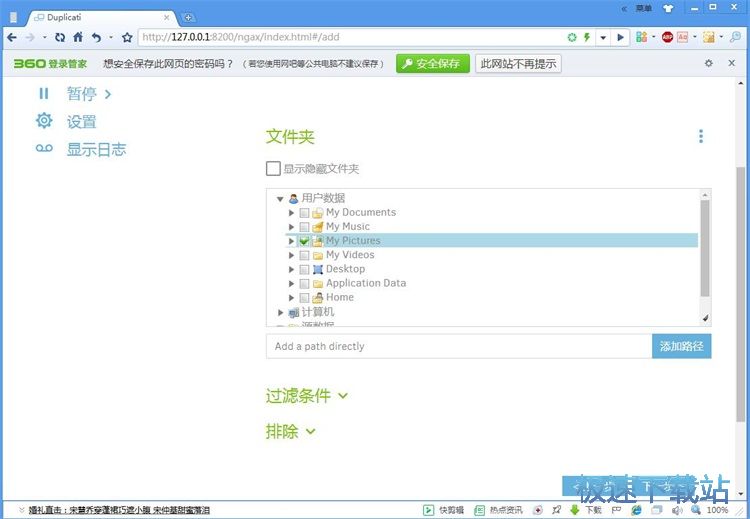Click the green lightning speed-mode icon
The height and width of the screenshot is (519, 750).
point(586,37)
